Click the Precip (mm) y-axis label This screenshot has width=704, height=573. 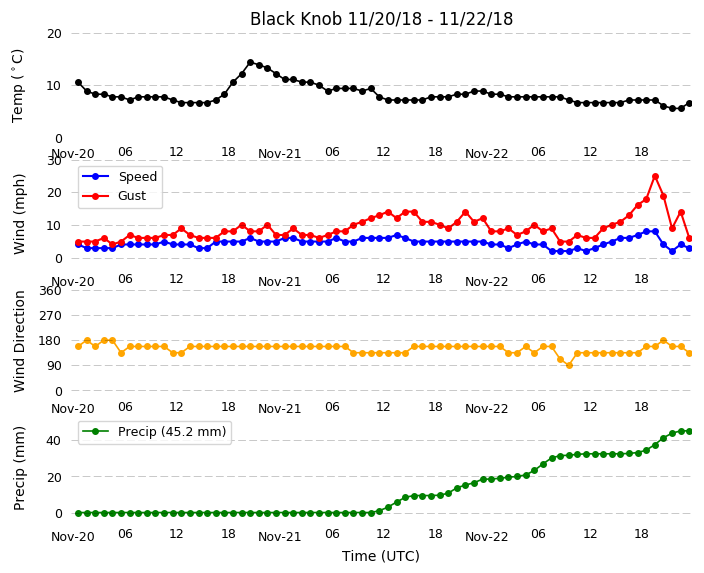coord(19,469)
